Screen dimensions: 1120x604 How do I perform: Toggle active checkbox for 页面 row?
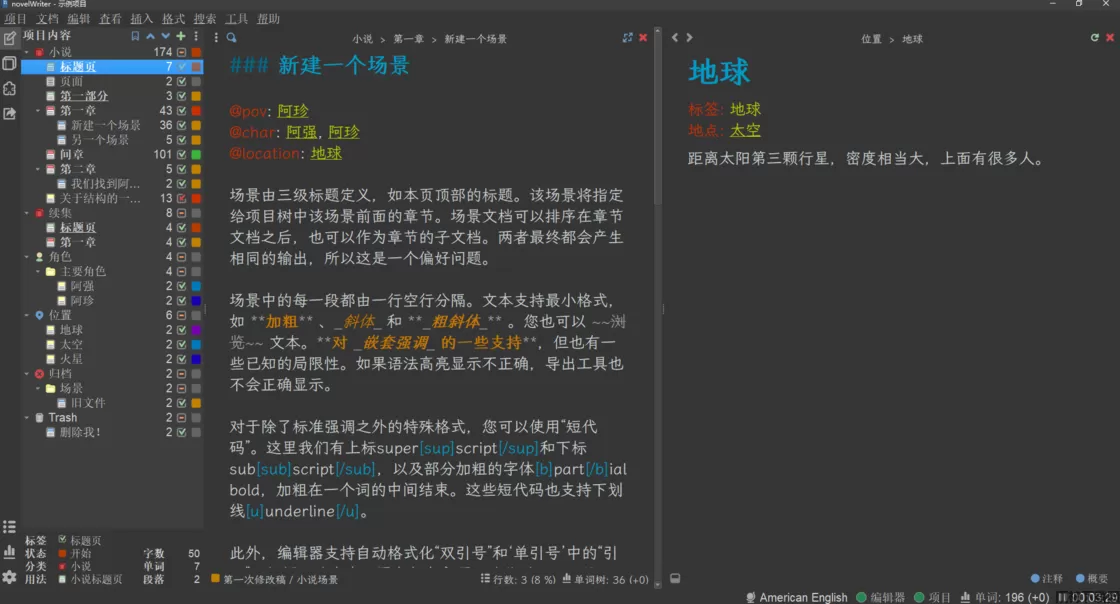(181, 81)
